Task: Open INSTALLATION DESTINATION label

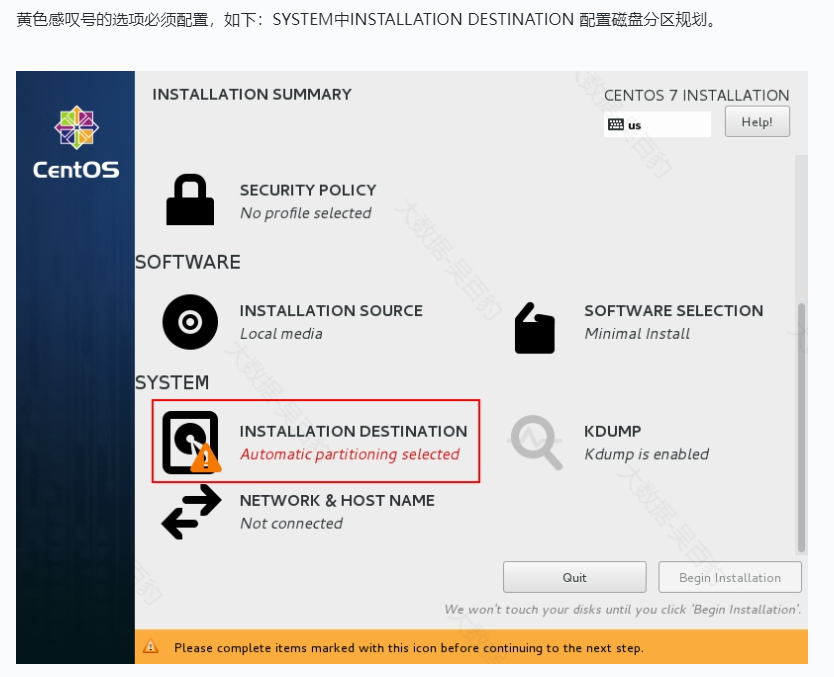Action: (x=353, y=431)
